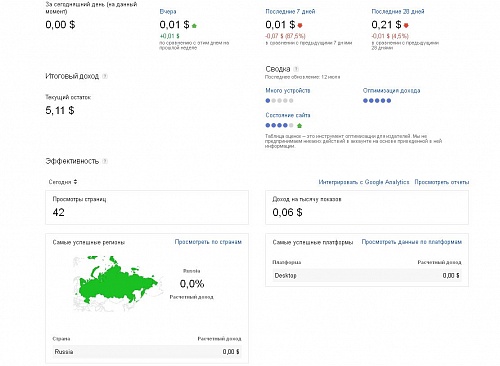Click red indicator beside last 28 days earnings
The width and height of the screenshot is (500, 366).
[x=406, y=25]
